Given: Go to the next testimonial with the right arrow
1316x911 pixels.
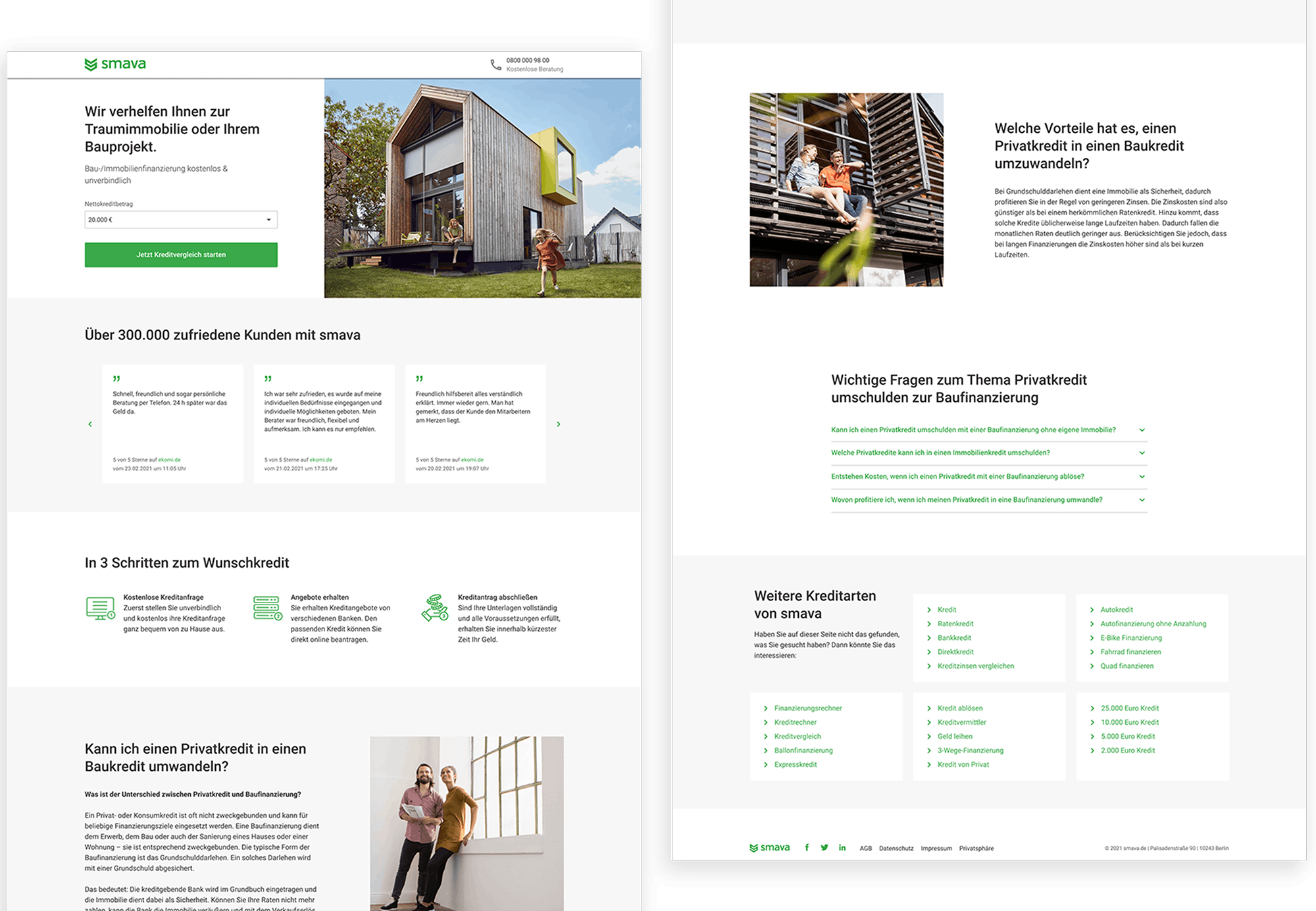Looking at the screenshot, I should click(559, 424).
